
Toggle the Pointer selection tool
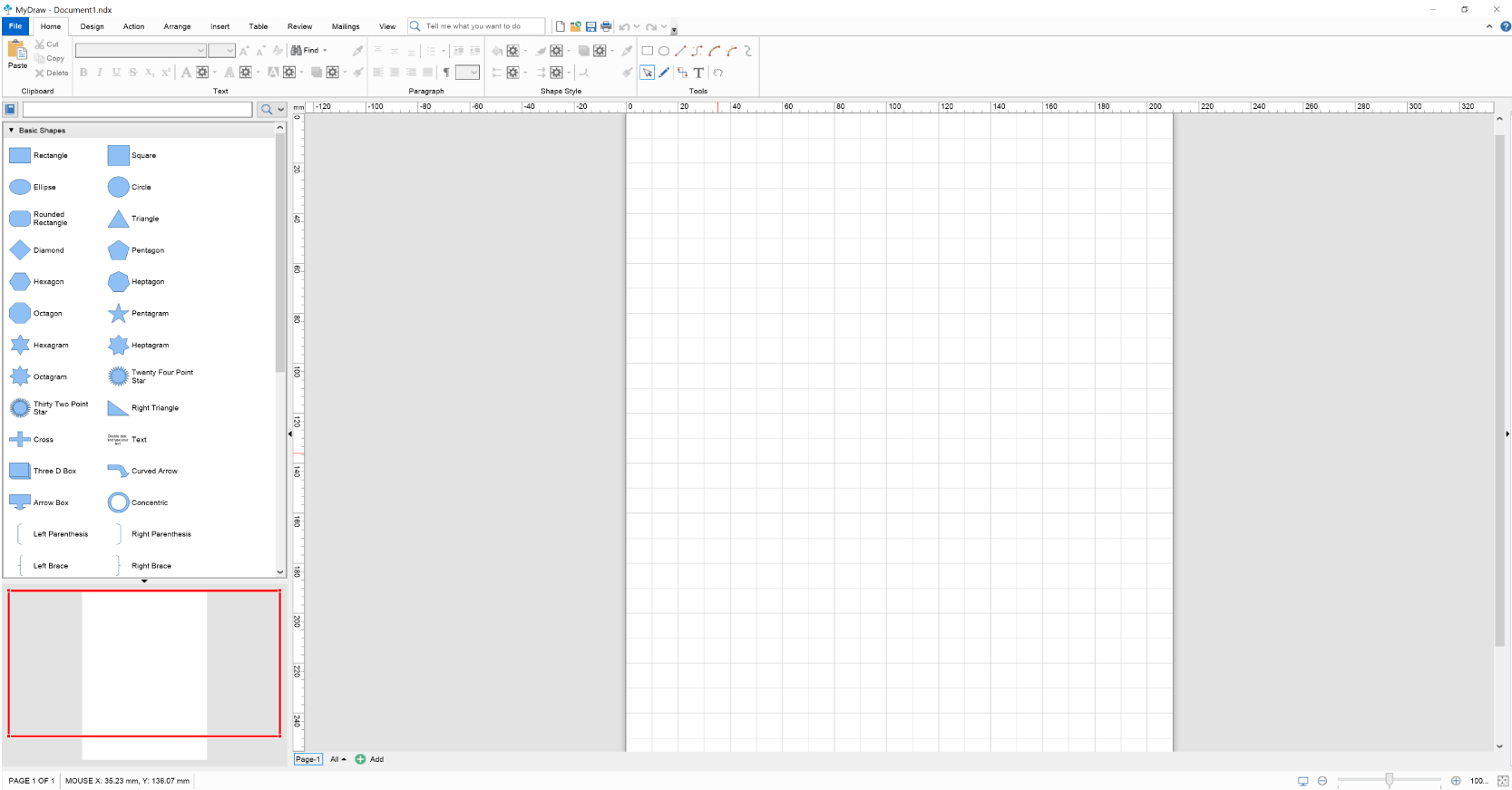647,73
